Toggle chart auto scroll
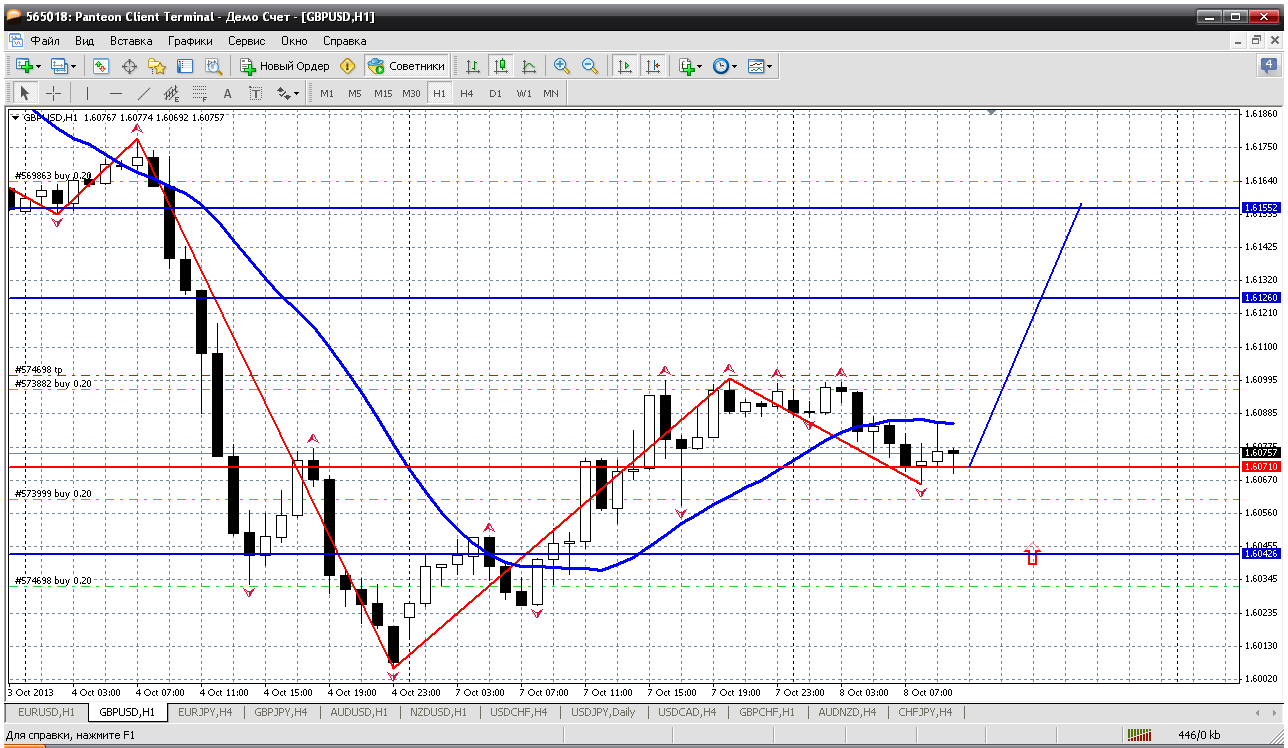Image resolution: width=1288 pixels, height=748 pixels. (625, 66)
